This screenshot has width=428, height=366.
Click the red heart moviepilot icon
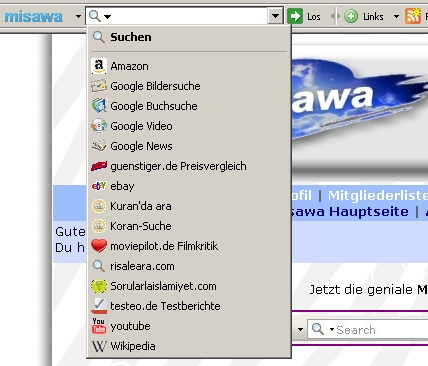pyautogui.click(x=99, y=246)
